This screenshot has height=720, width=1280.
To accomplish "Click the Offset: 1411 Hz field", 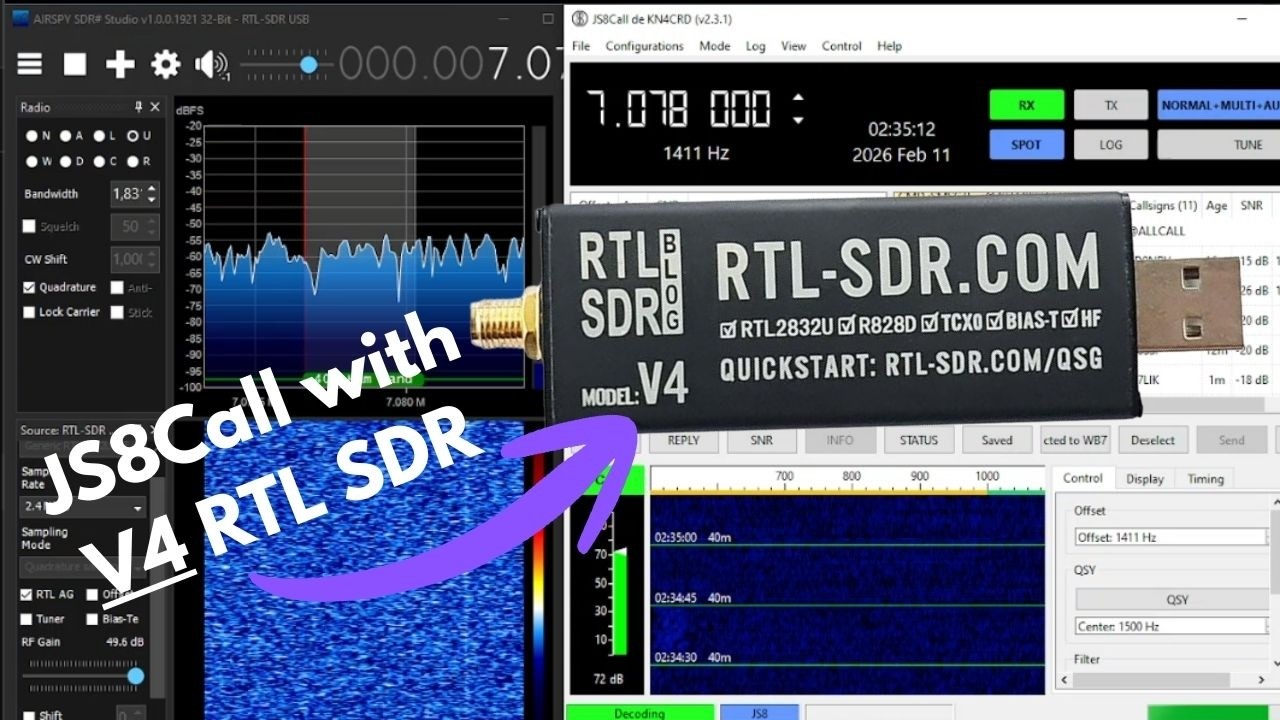I will [x=1172, y=537].
